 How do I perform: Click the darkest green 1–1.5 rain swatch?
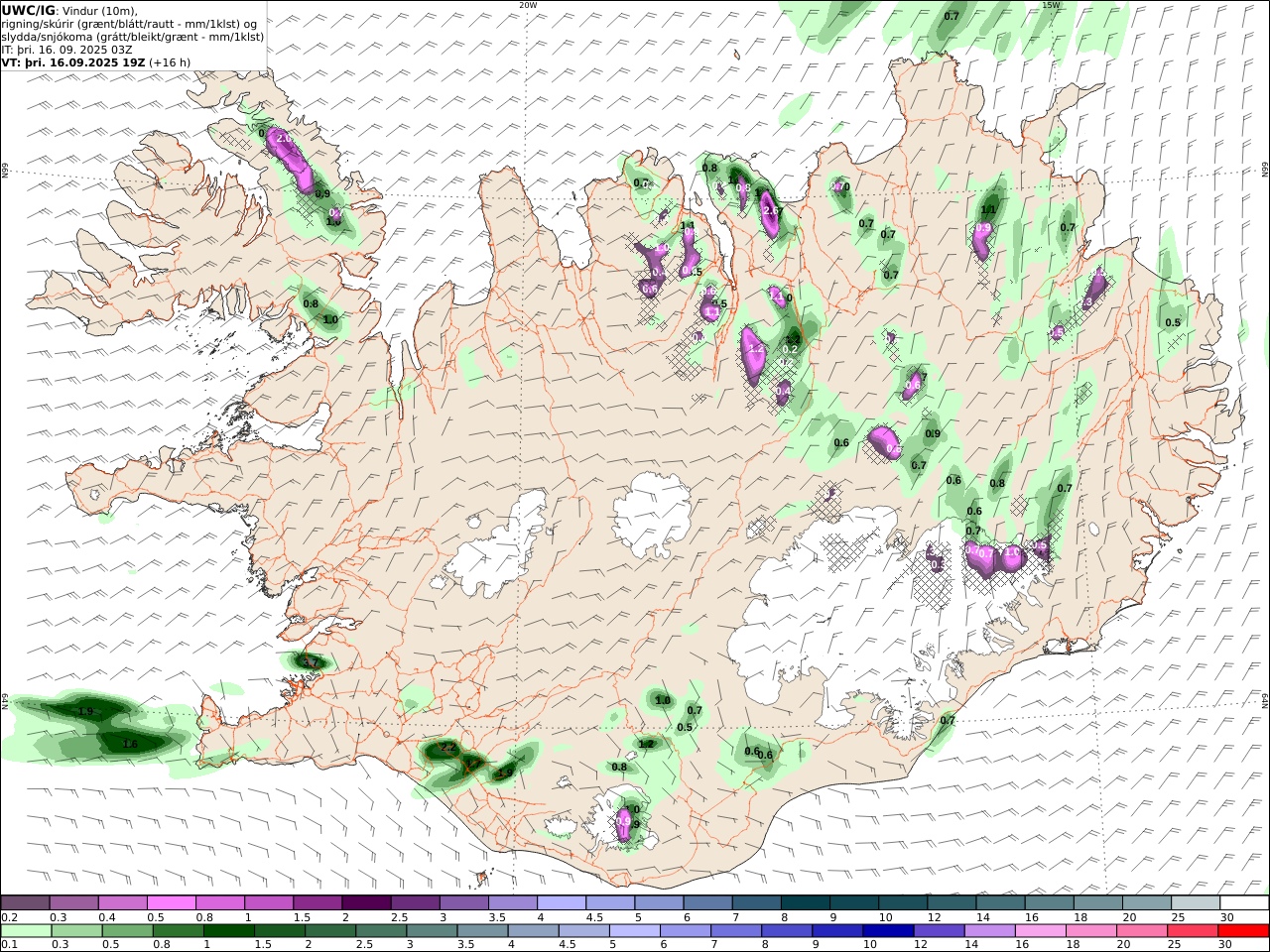point(228,931)
